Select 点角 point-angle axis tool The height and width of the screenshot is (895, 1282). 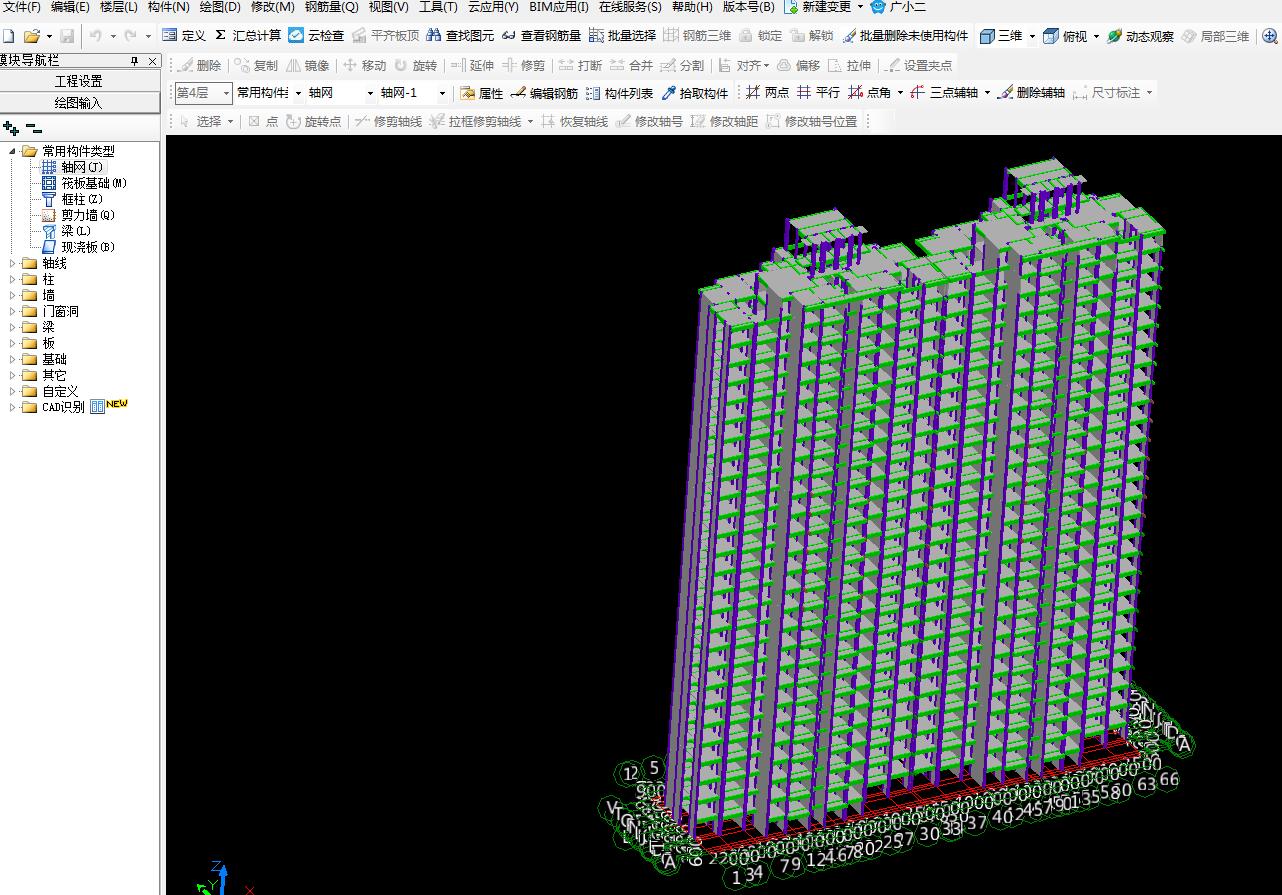click(869, 93)
